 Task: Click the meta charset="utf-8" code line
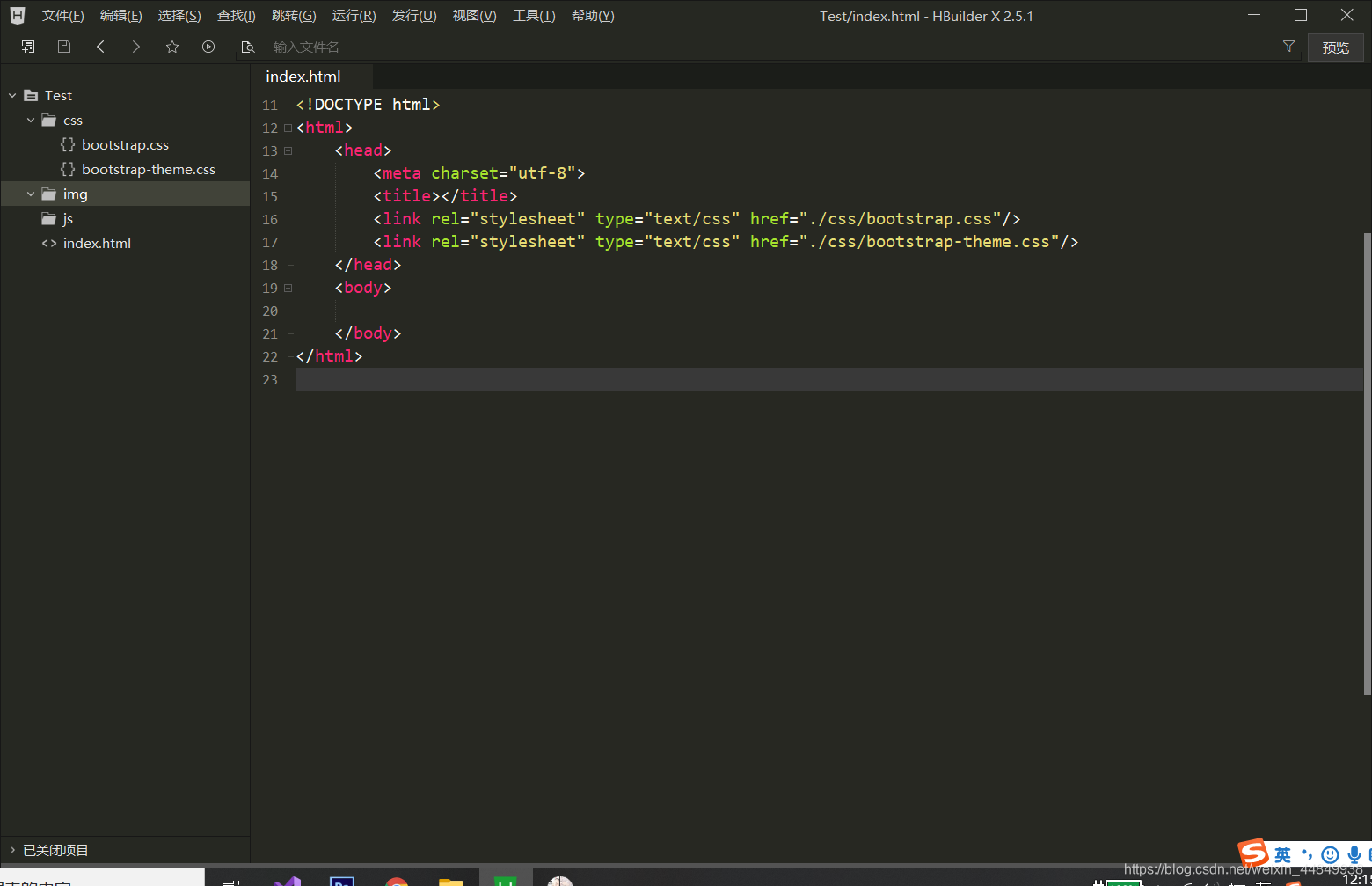point(479,173)
